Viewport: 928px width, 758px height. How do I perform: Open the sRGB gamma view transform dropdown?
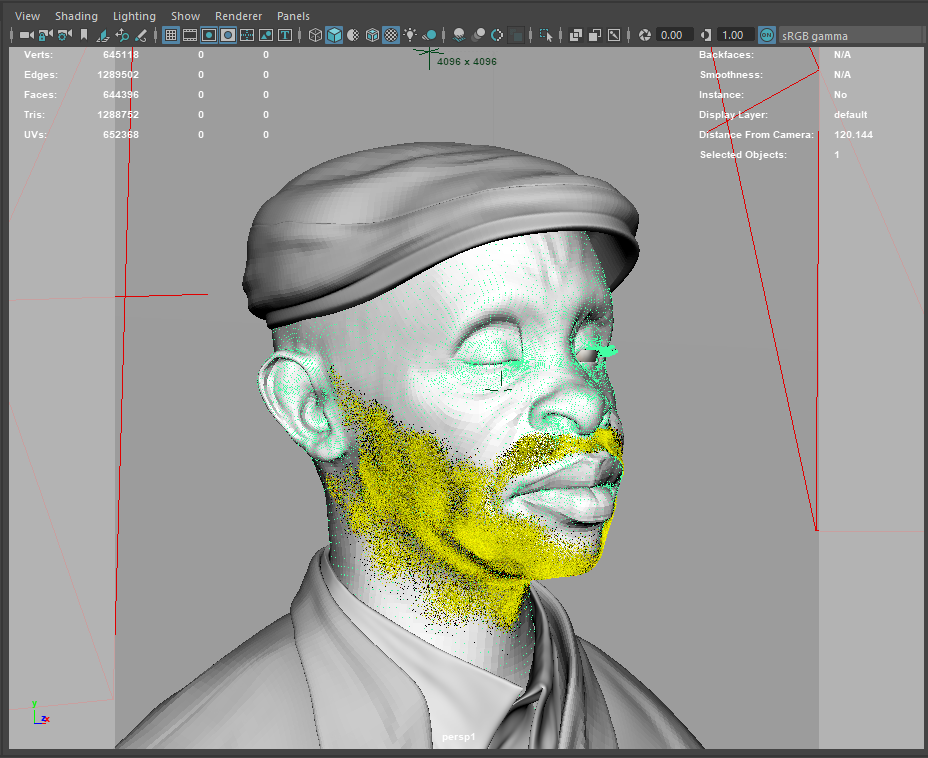tap(852, 36)
